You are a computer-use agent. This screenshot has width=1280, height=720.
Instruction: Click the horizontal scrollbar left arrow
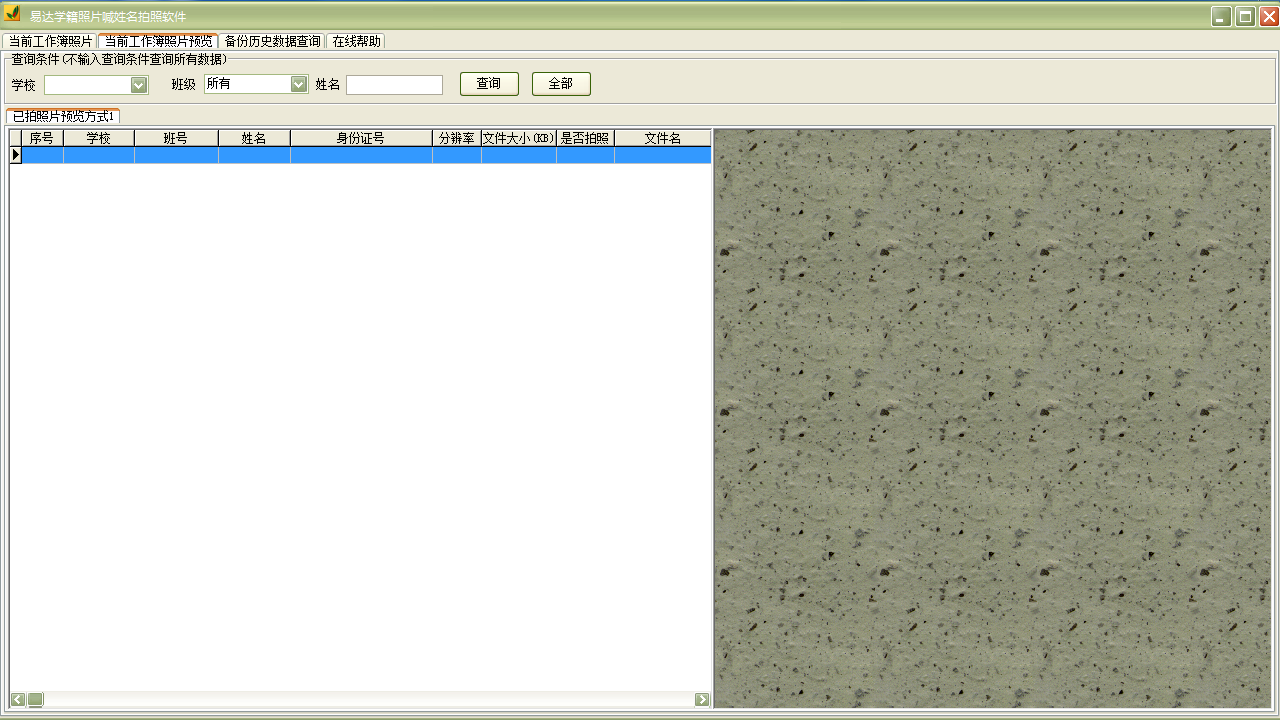(x=18, y=699)
